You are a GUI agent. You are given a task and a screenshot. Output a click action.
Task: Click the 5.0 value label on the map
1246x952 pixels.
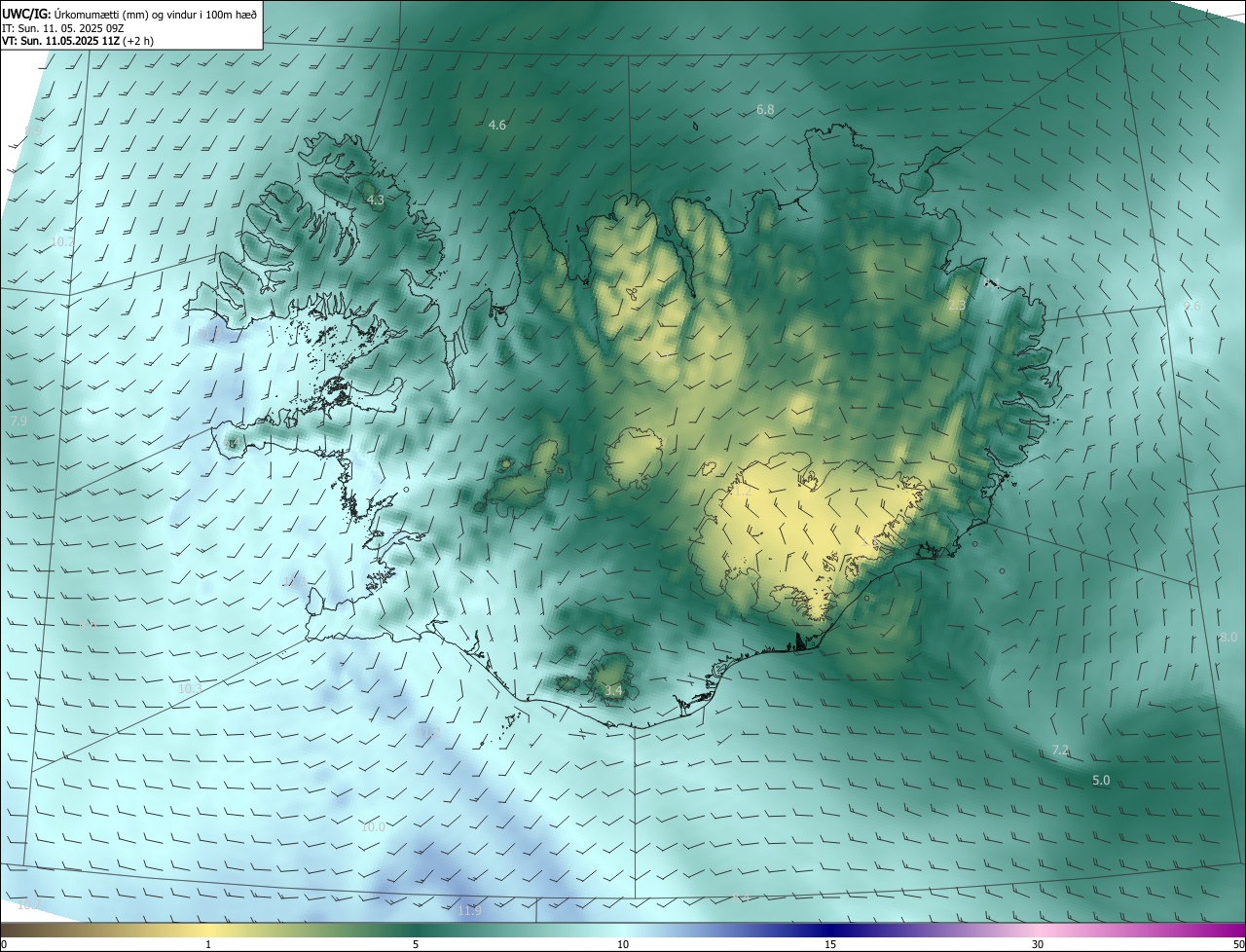tap(1101, 781)
